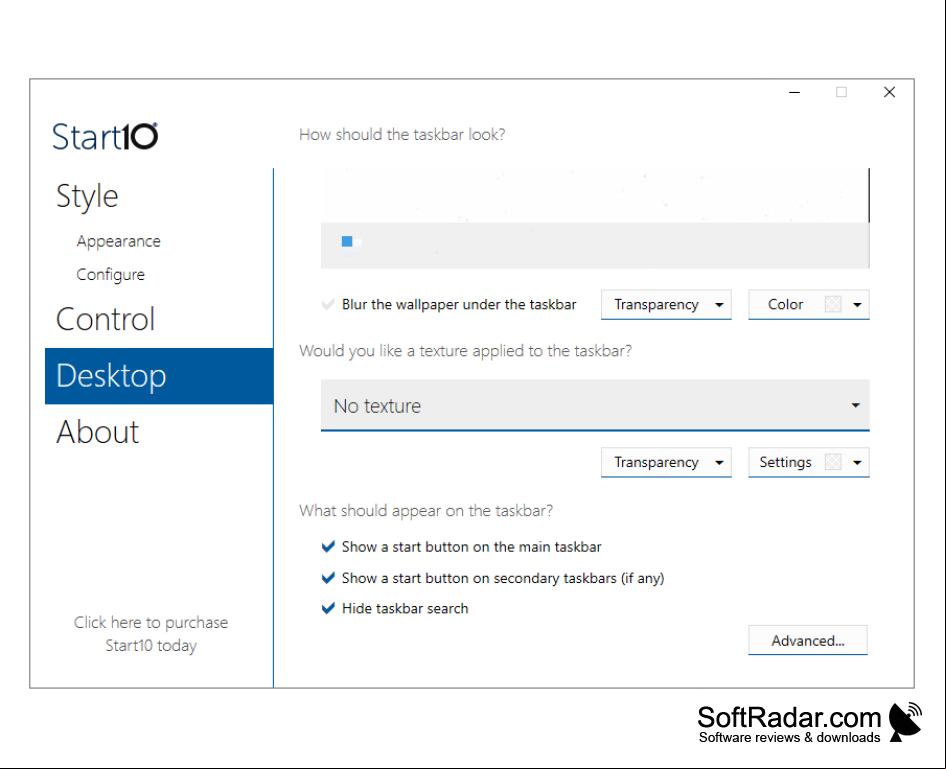Open the About section
The image size is (946, 769).
pos(97,432)
